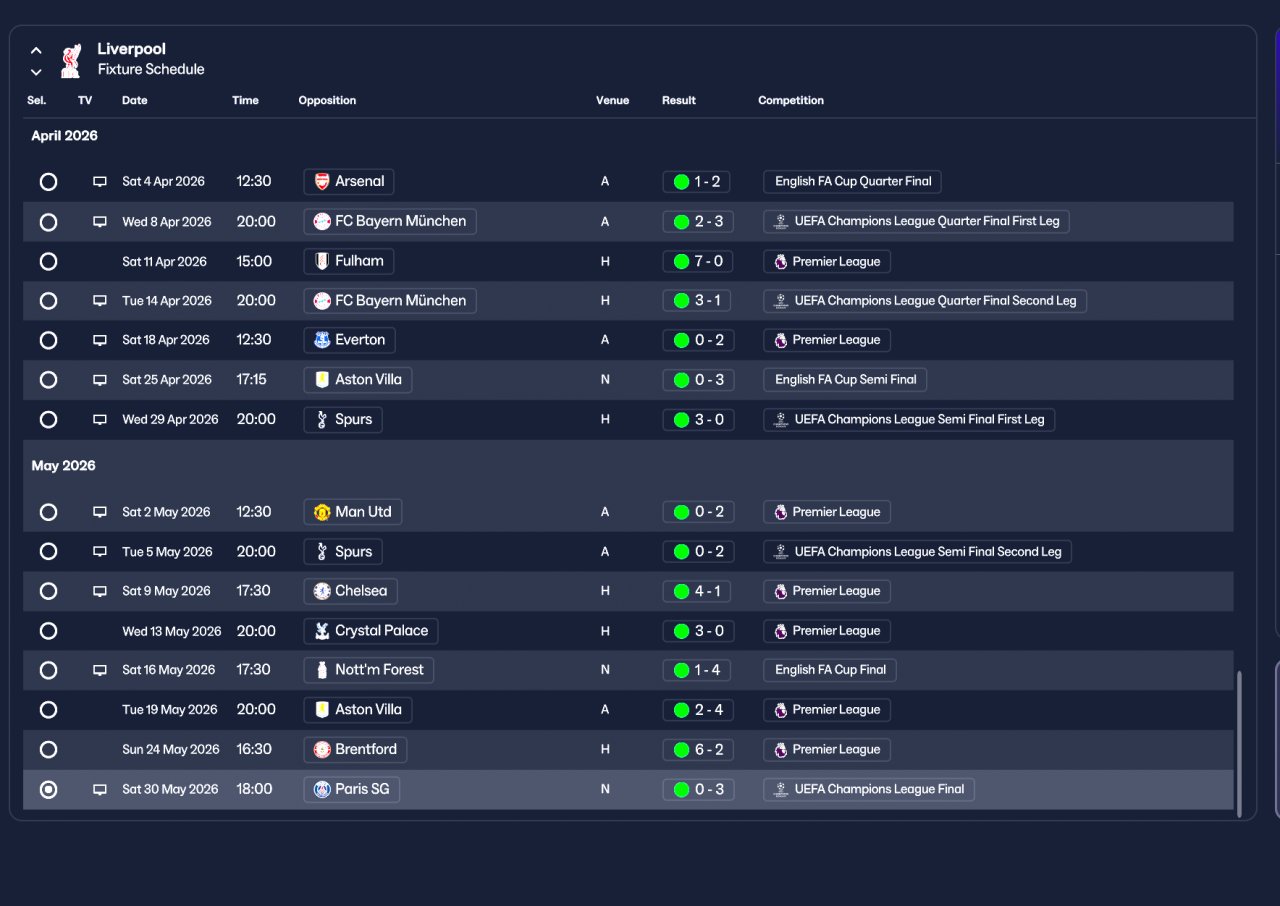
Task: Click TV icon for Paris SG final
Action: pos(100,790)
